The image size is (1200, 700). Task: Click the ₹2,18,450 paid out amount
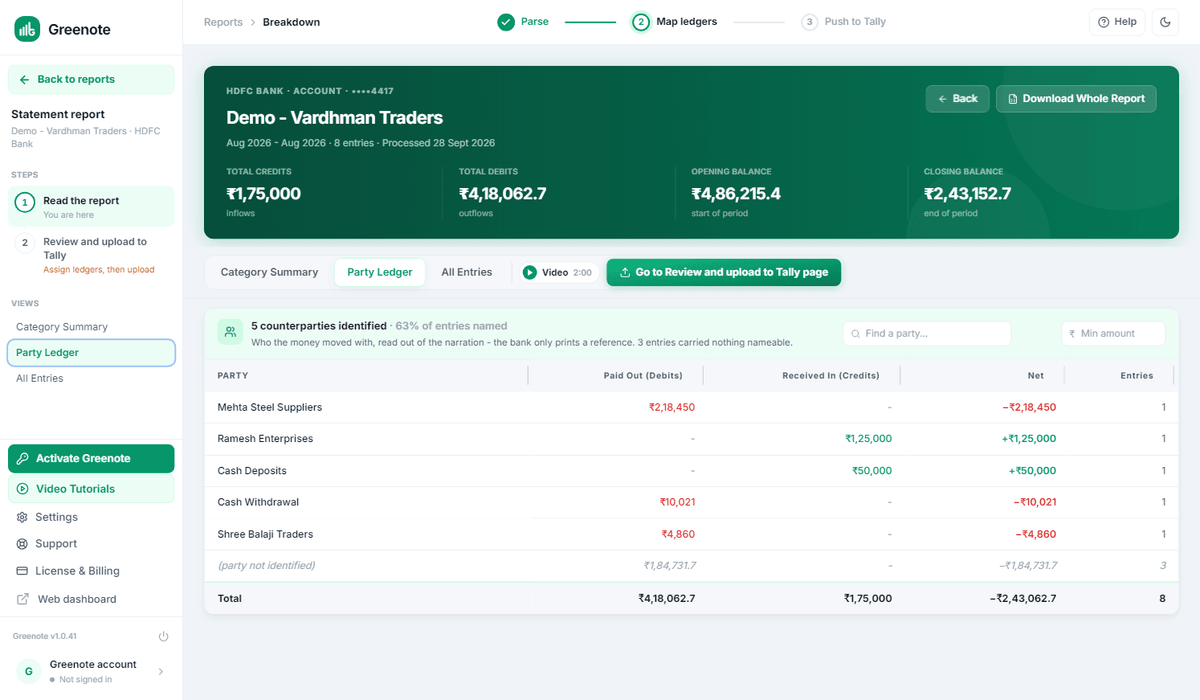click(671, 407)
